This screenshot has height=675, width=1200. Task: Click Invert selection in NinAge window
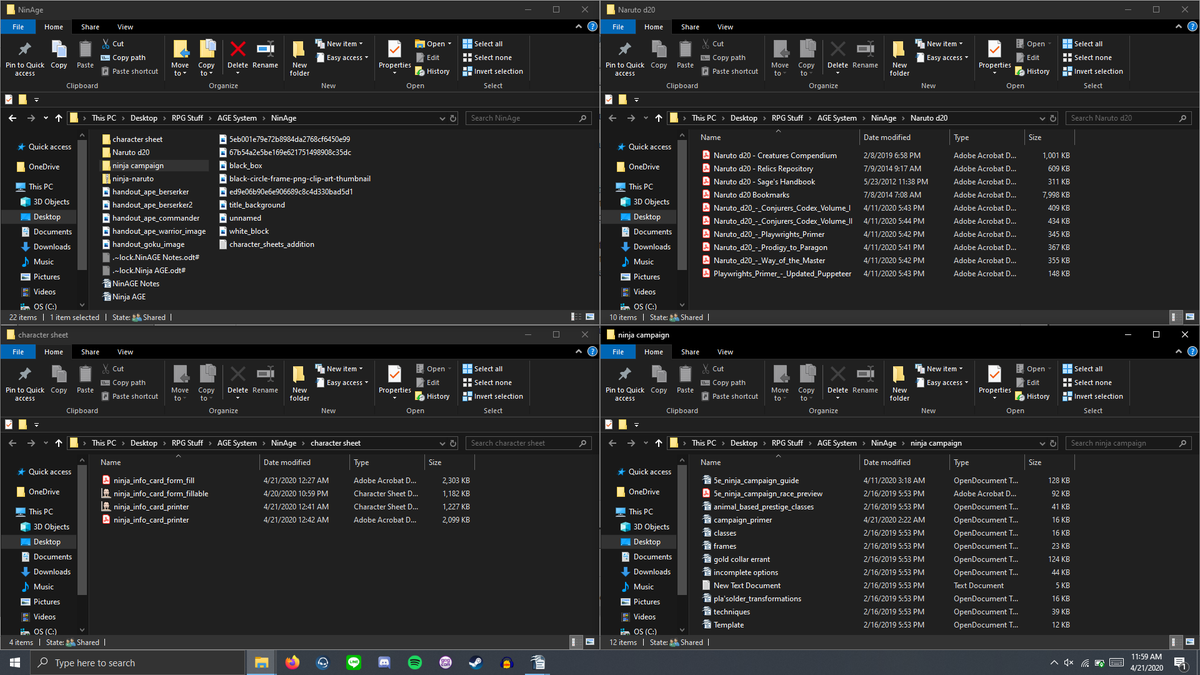pos(492,72)
